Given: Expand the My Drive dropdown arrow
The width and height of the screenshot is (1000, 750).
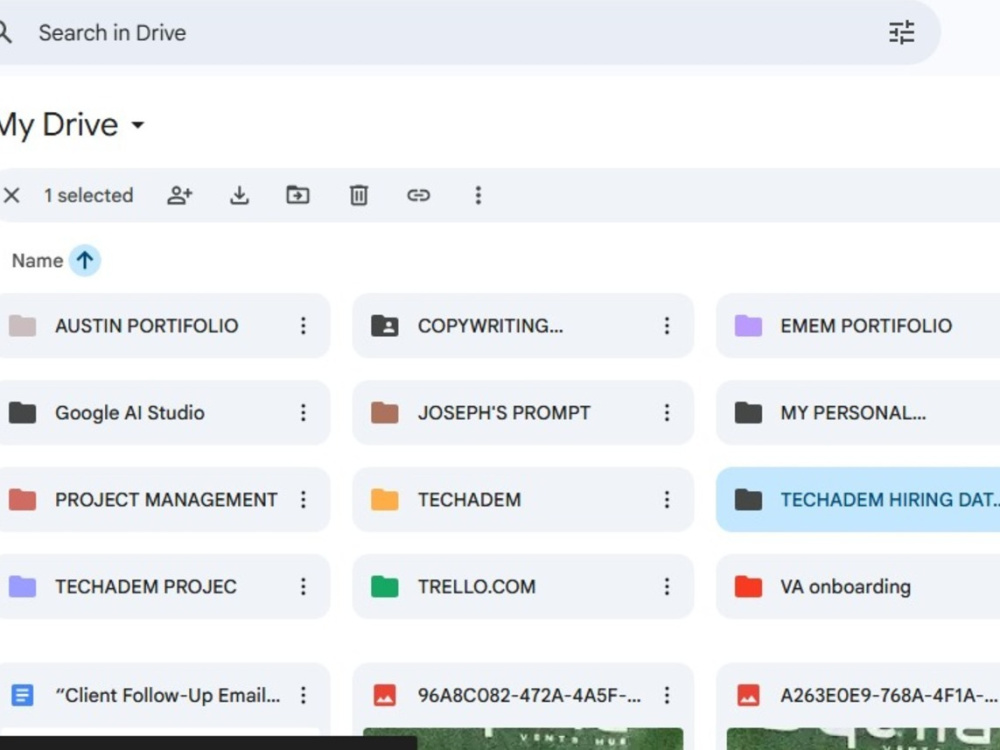Looking at the screenshot, I should pos(138,125).
